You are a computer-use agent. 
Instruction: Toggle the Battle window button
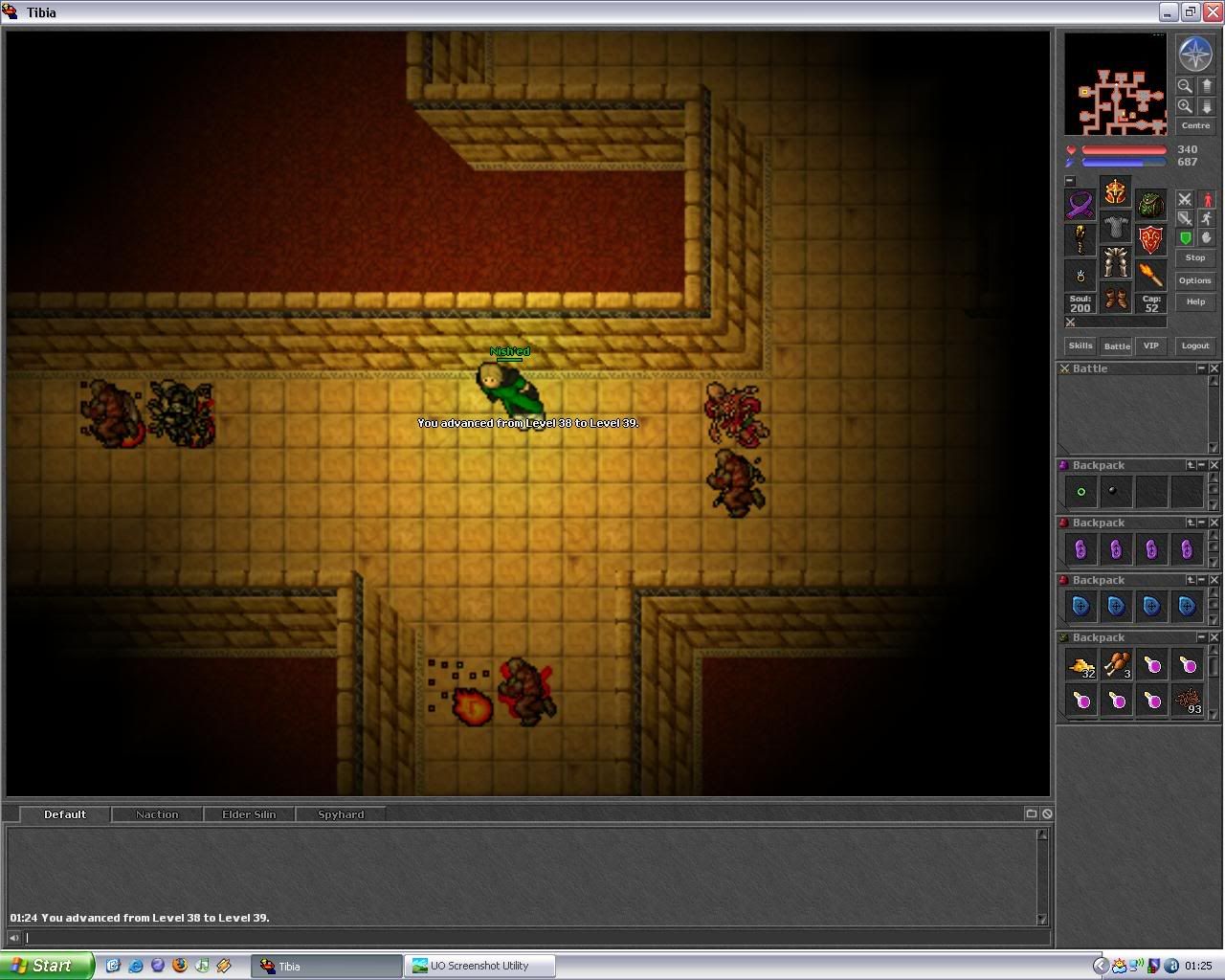point(1116,346)
